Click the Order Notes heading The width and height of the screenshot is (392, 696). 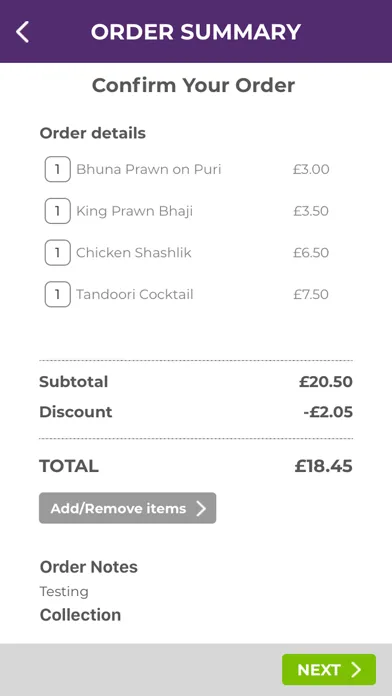click(89, 567)
